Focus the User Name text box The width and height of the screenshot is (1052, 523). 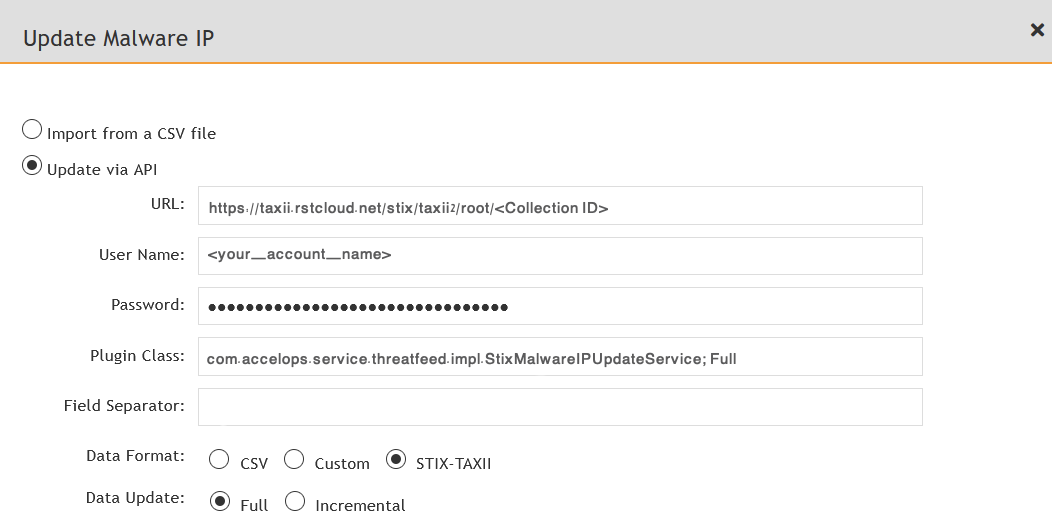[560, 255]
